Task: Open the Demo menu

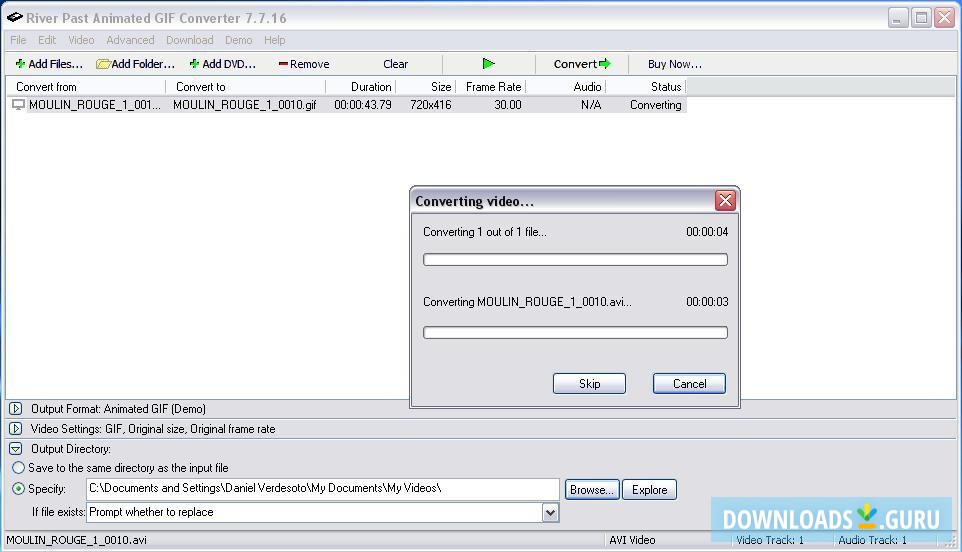Action: pyautogui.click(x=238, y=40)
